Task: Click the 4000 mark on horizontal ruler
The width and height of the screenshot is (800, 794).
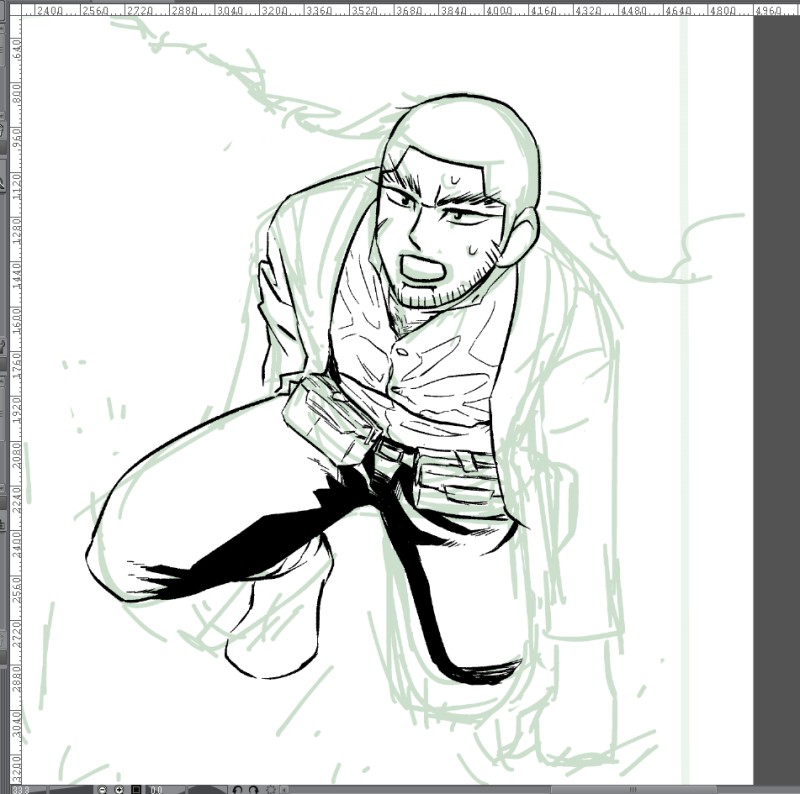Action: coord(498,10)
